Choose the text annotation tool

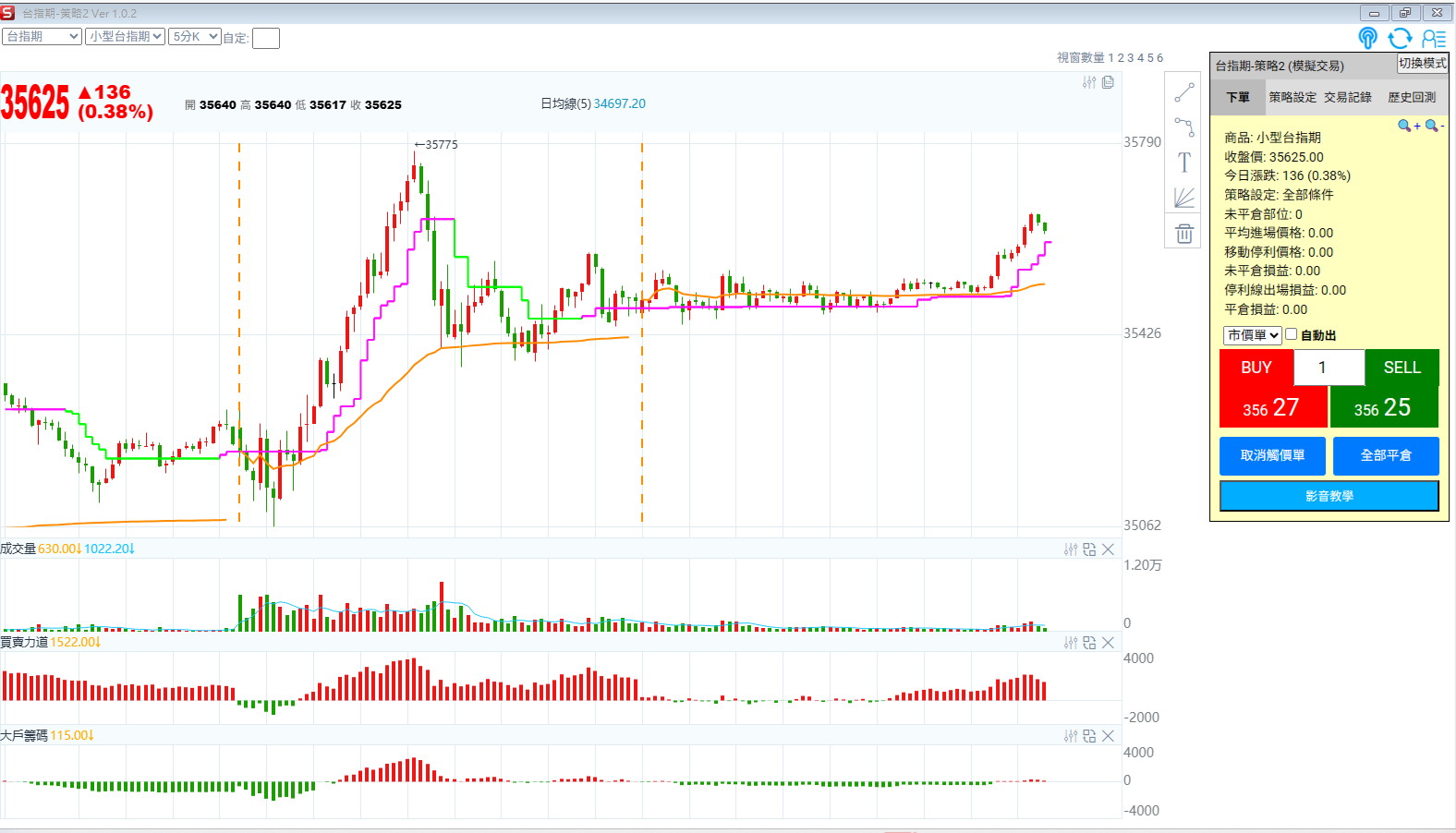coord(1184,163)
